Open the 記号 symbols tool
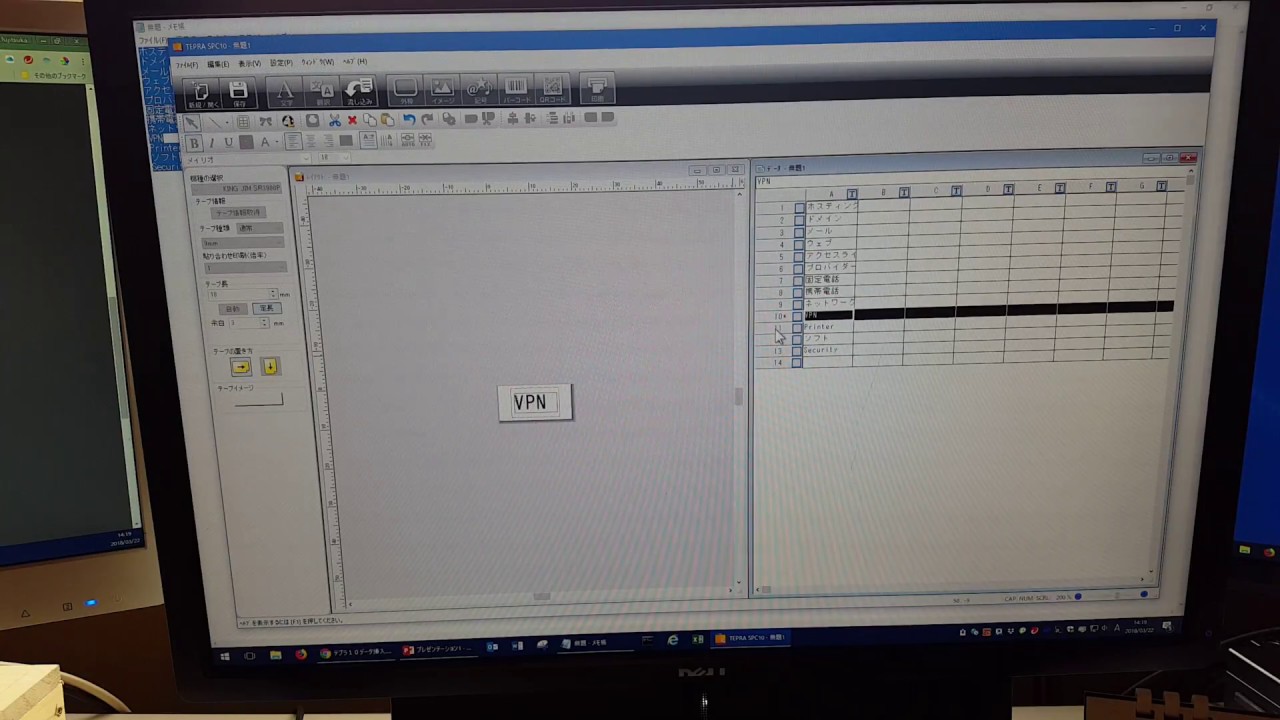Screen dimensions: 1280x720 click(479, 90)
